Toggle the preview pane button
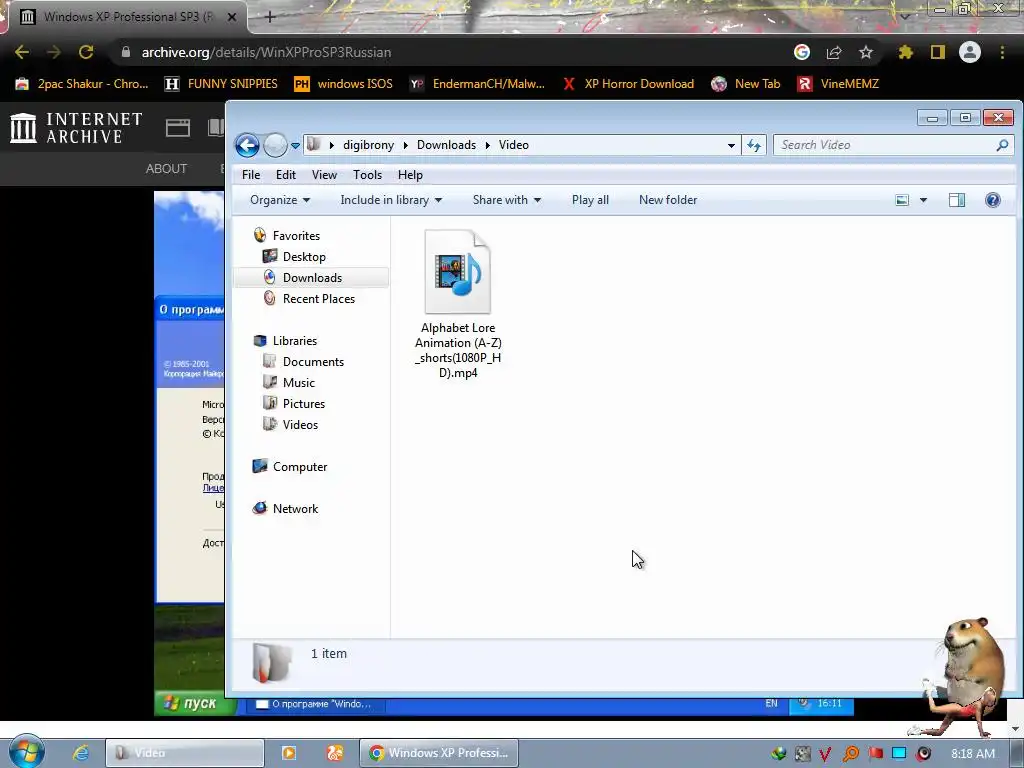Viewport: 1024px width, 768px height. 957,200
